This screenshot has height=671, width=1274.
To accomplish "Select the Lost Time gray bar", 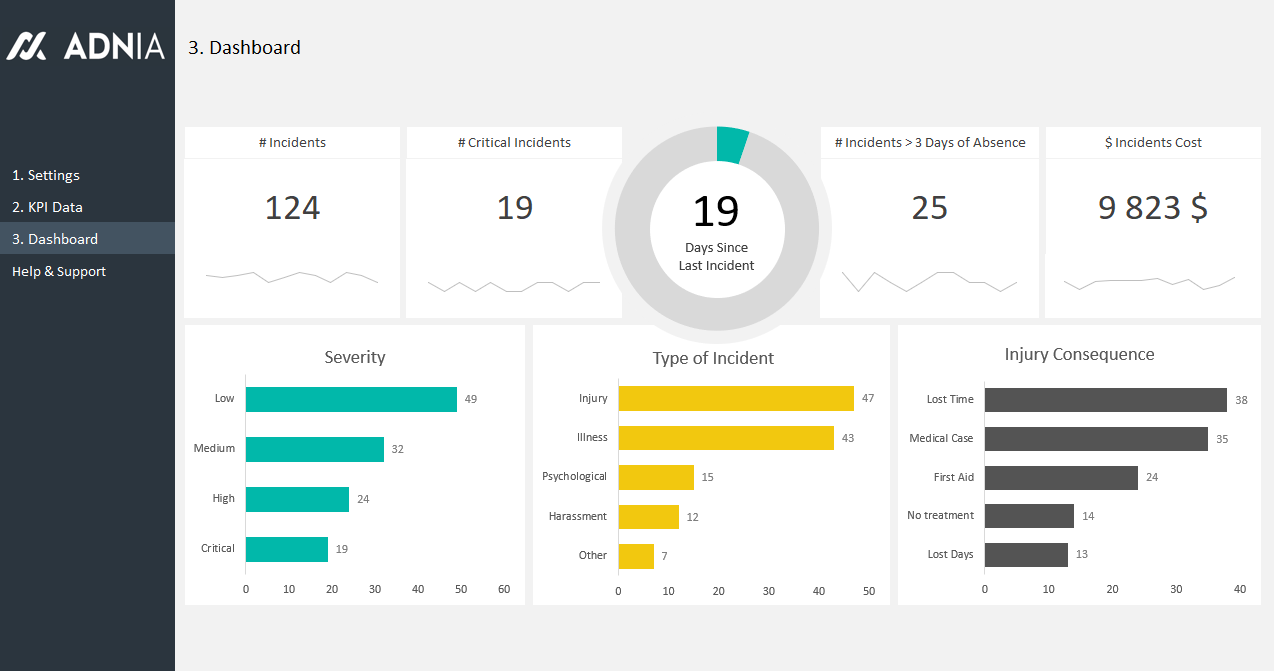I will (1105, 400).
